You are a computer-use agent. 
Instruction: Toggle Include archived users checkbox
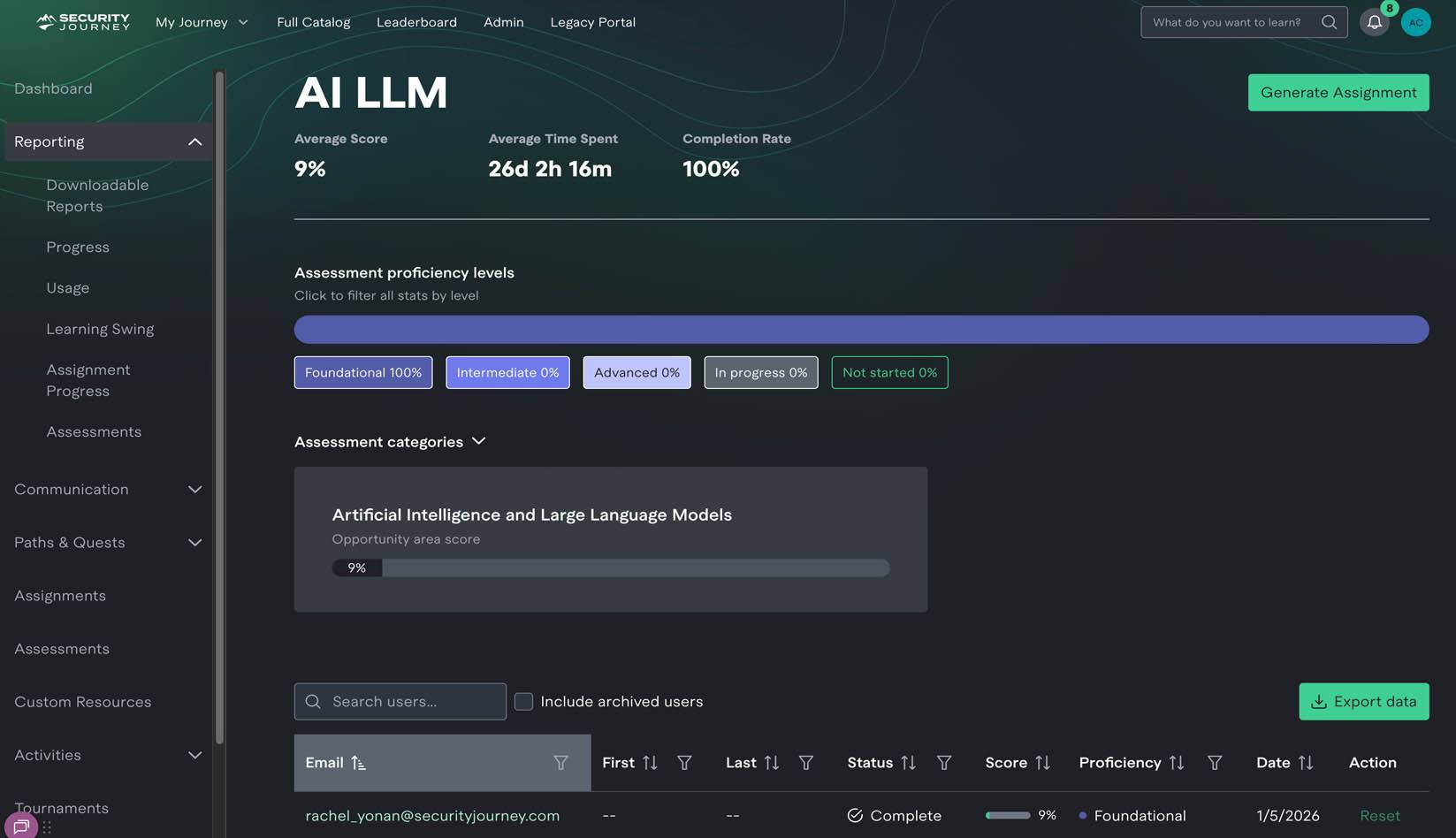click(x=523, y=702)
